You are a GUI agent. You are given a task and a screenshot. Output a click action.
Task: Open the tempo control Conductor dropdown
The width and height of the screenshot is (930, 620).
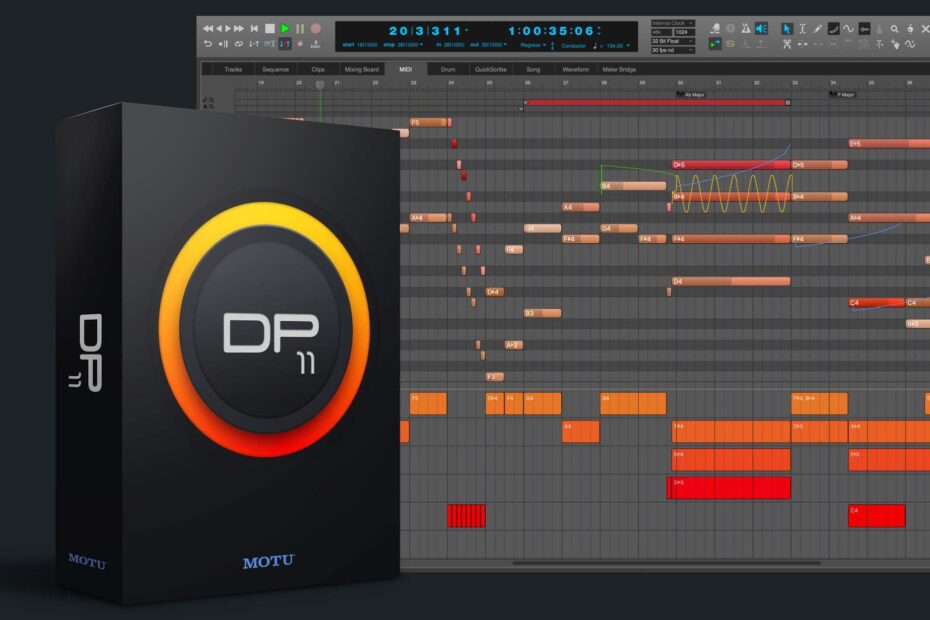pos(575,46)
